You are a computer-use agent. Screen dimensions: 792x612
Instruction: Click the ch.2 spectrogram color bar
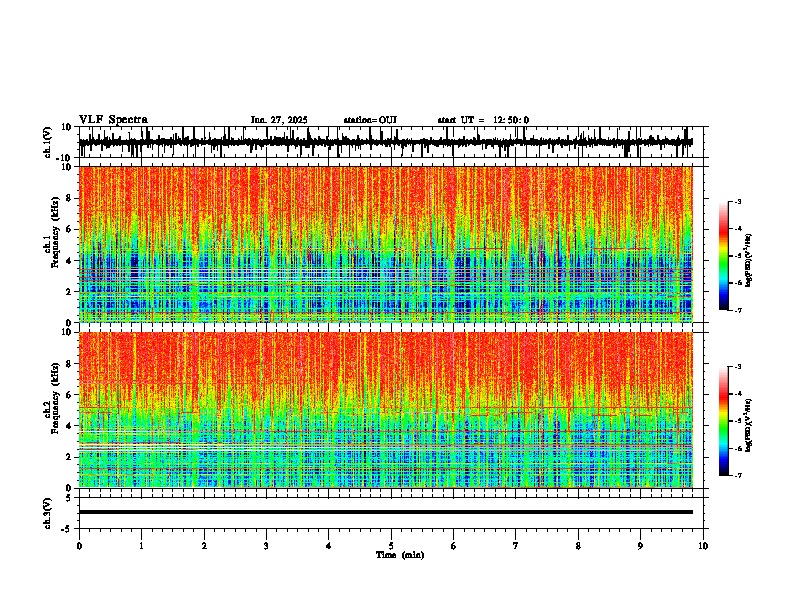click(x=724, y=421)
